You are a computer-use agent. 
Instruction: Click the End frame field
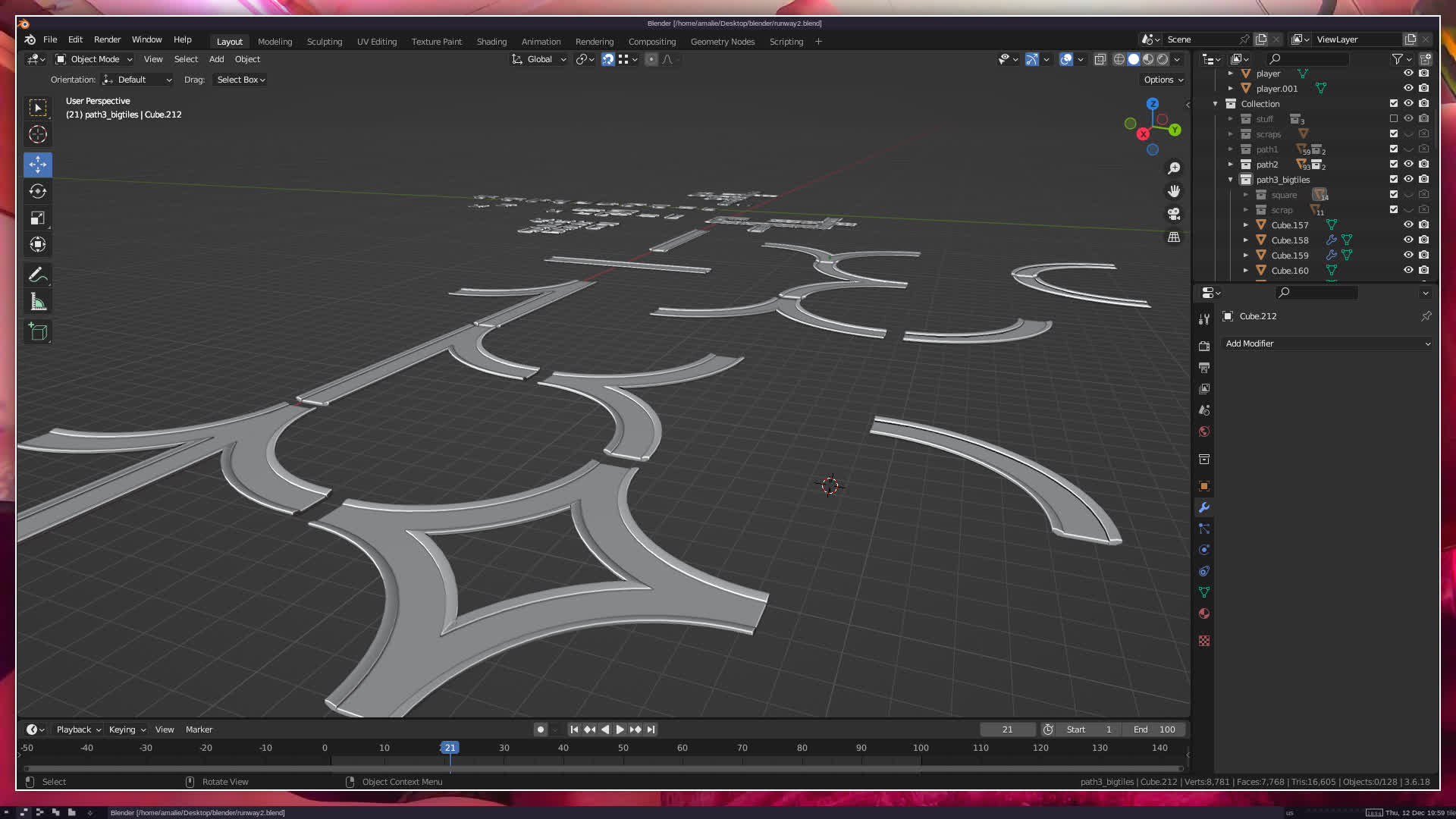(x=1154, y=730)
